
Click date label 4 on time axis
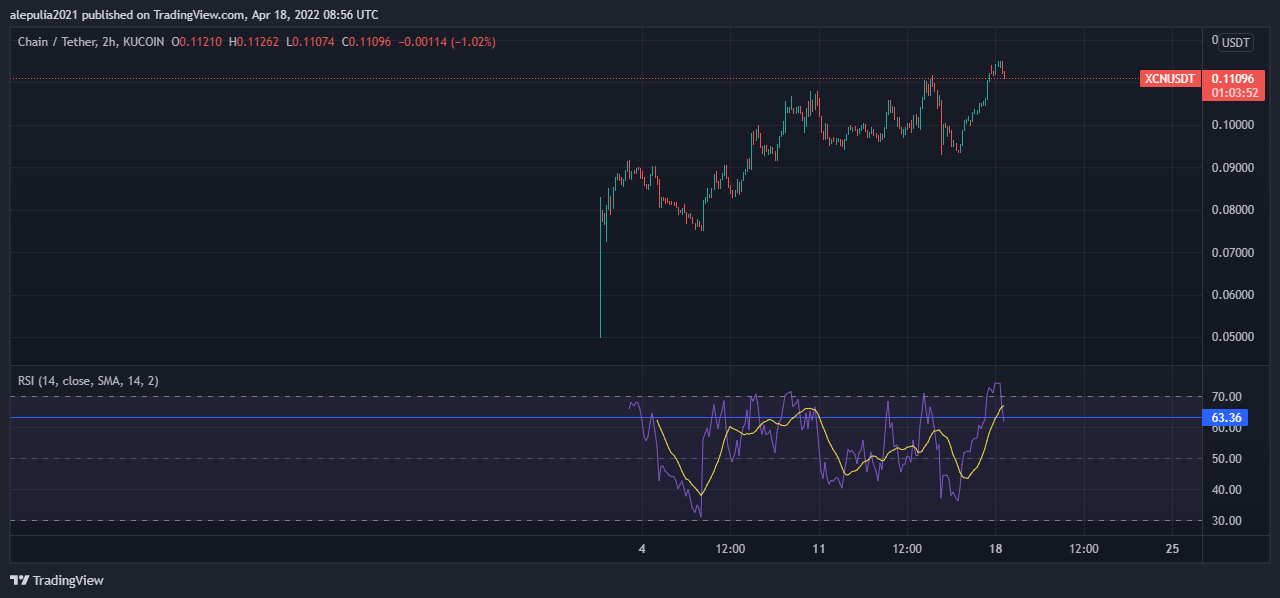[x=642, y=549]
